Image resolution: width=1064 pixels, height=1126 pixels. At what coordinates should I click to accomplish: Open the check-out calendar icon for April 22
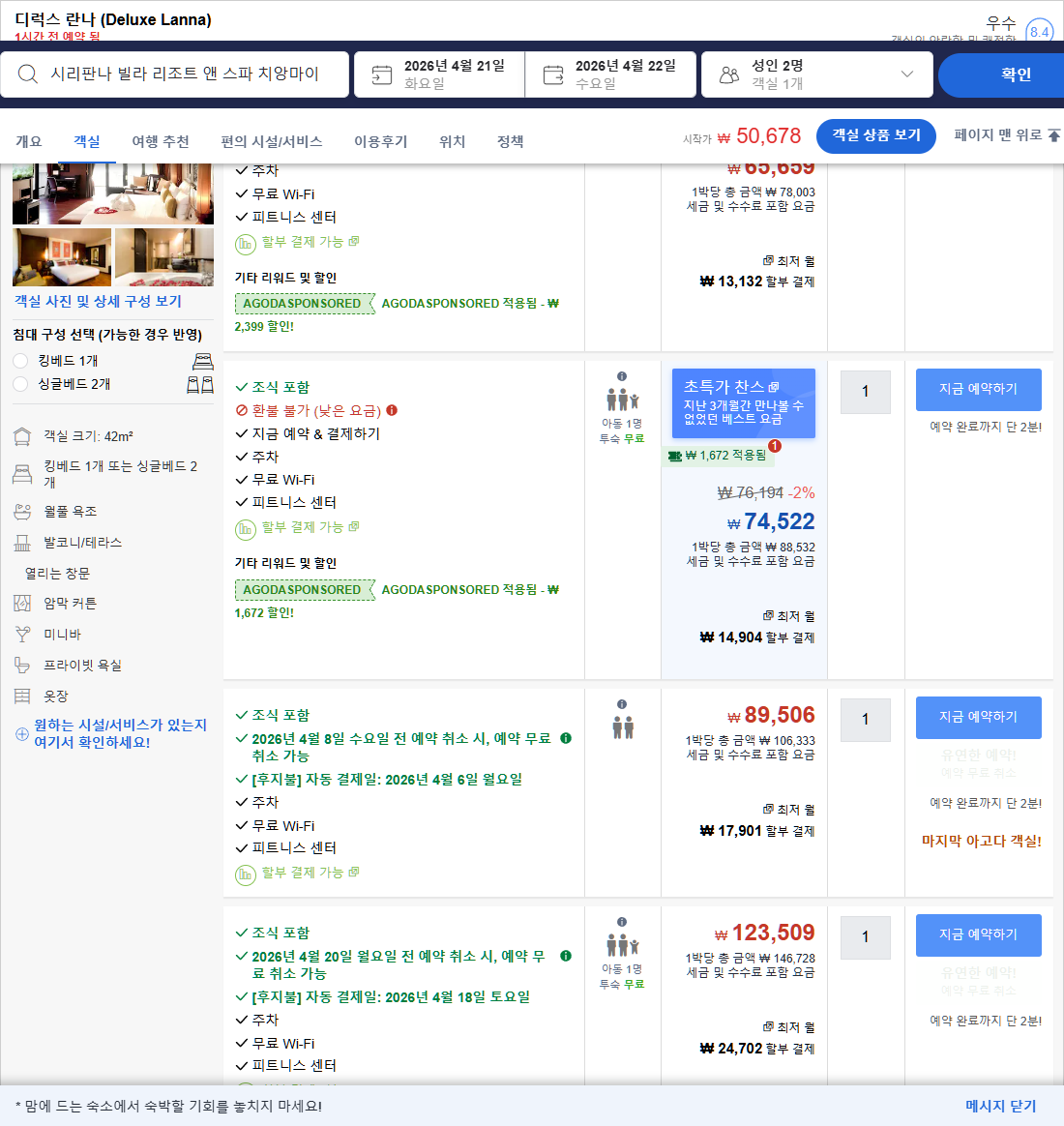click(553, 74)
